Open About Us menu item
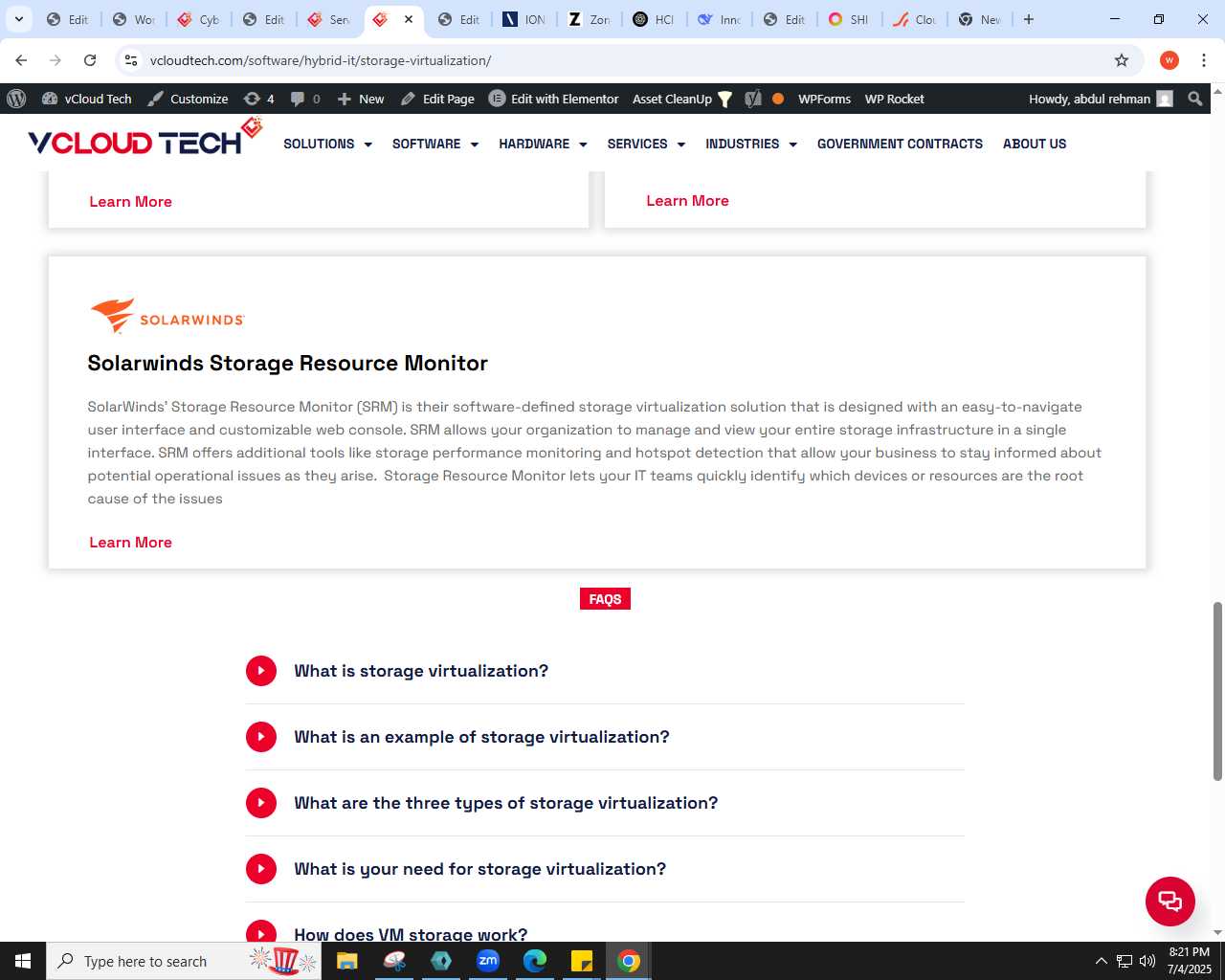 click(1035, 144)
